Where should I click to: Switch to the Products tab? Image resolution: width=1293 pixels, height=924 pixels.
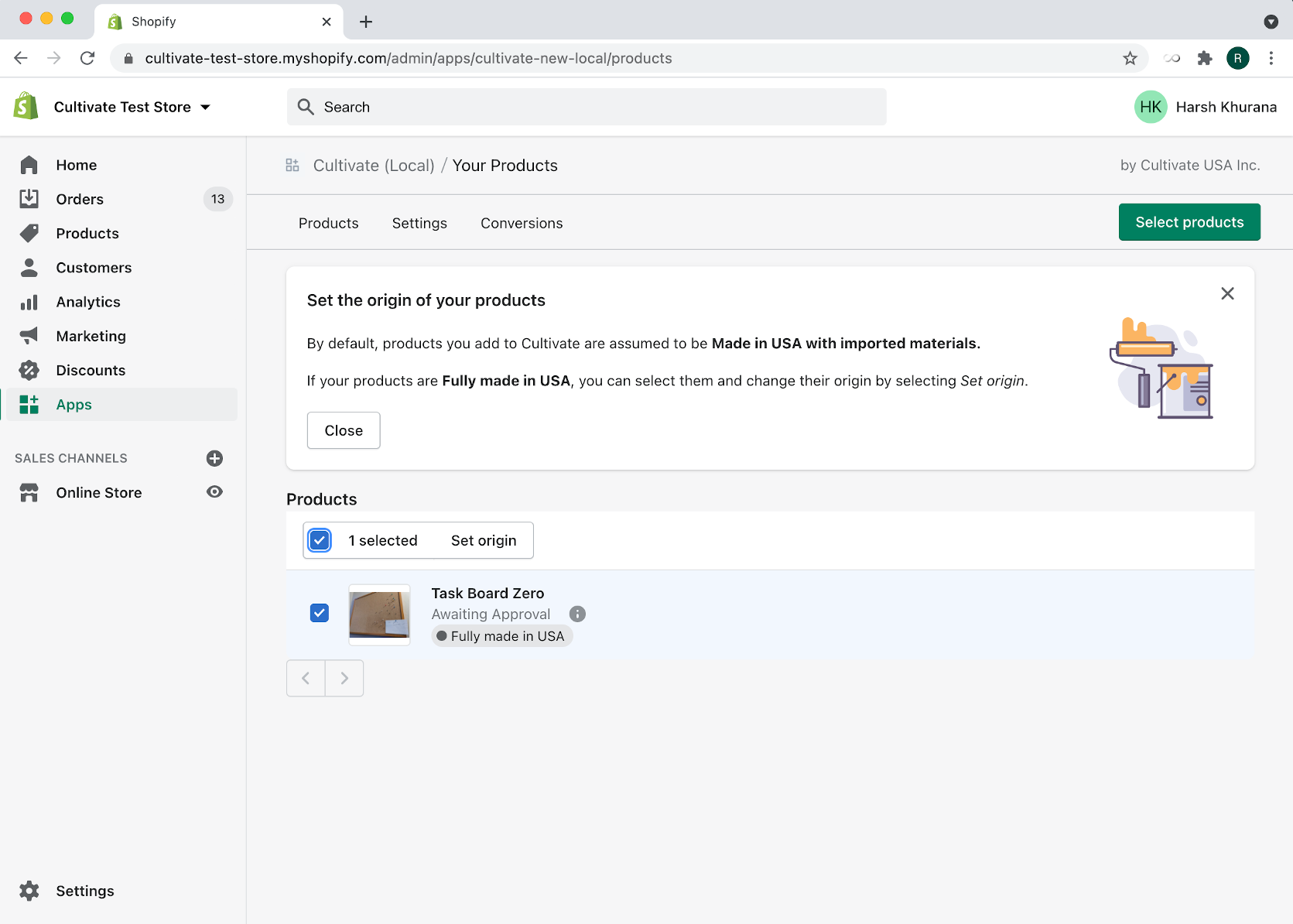click(329, 223)
